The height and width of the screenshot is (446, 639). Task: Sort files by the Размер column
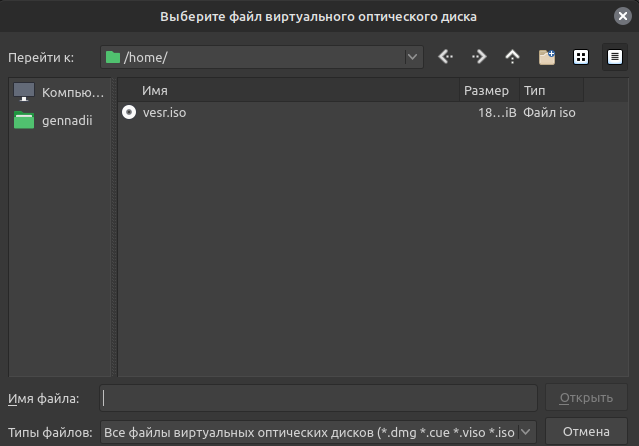(487, 90)
